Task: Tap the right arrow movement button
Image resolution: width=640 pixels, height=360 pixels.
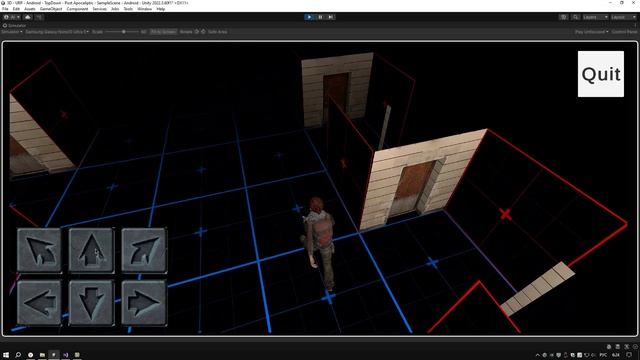Action: 144,302
